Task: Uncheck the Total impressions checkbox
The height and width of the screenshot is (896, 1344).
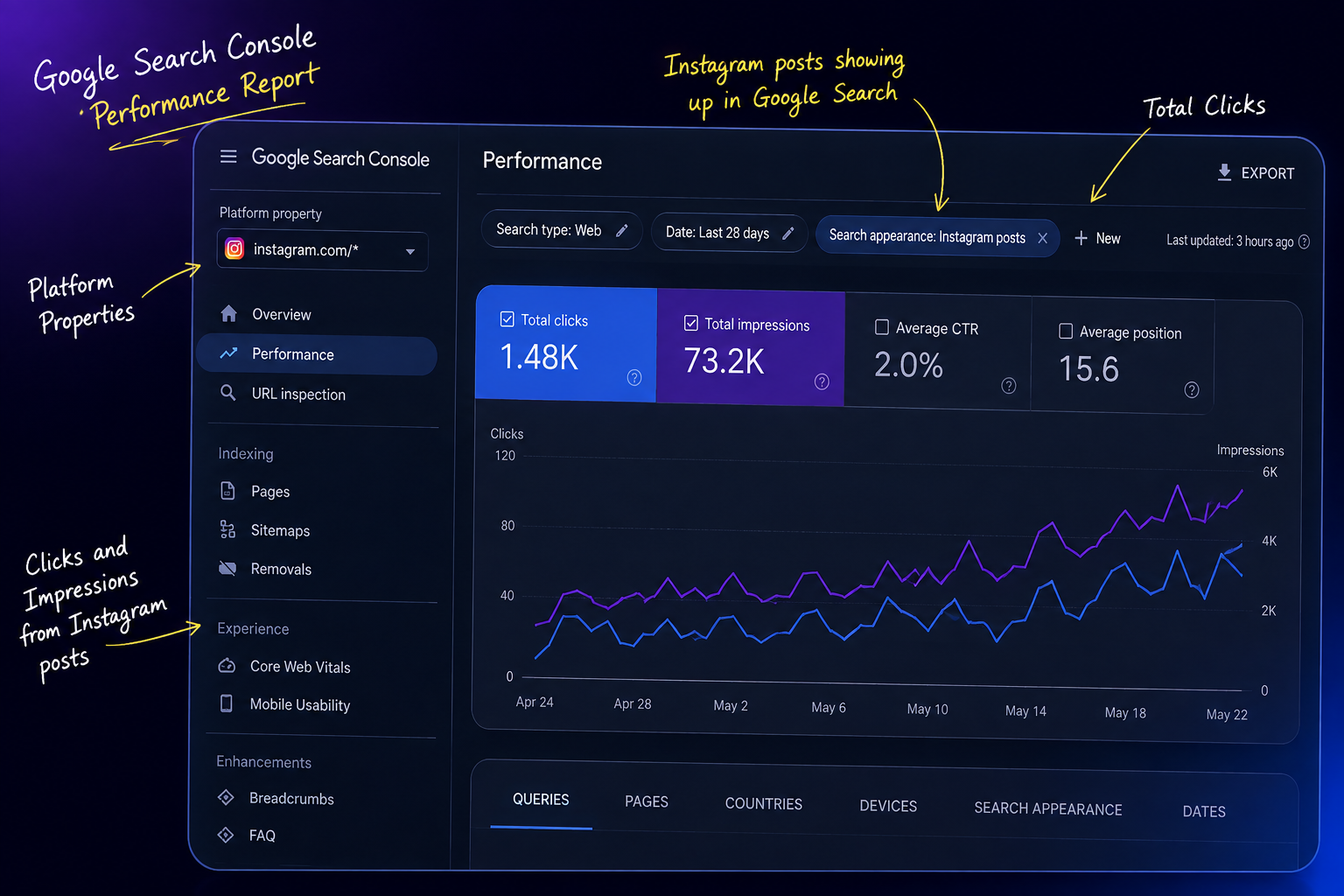Action: coord(691,323)
